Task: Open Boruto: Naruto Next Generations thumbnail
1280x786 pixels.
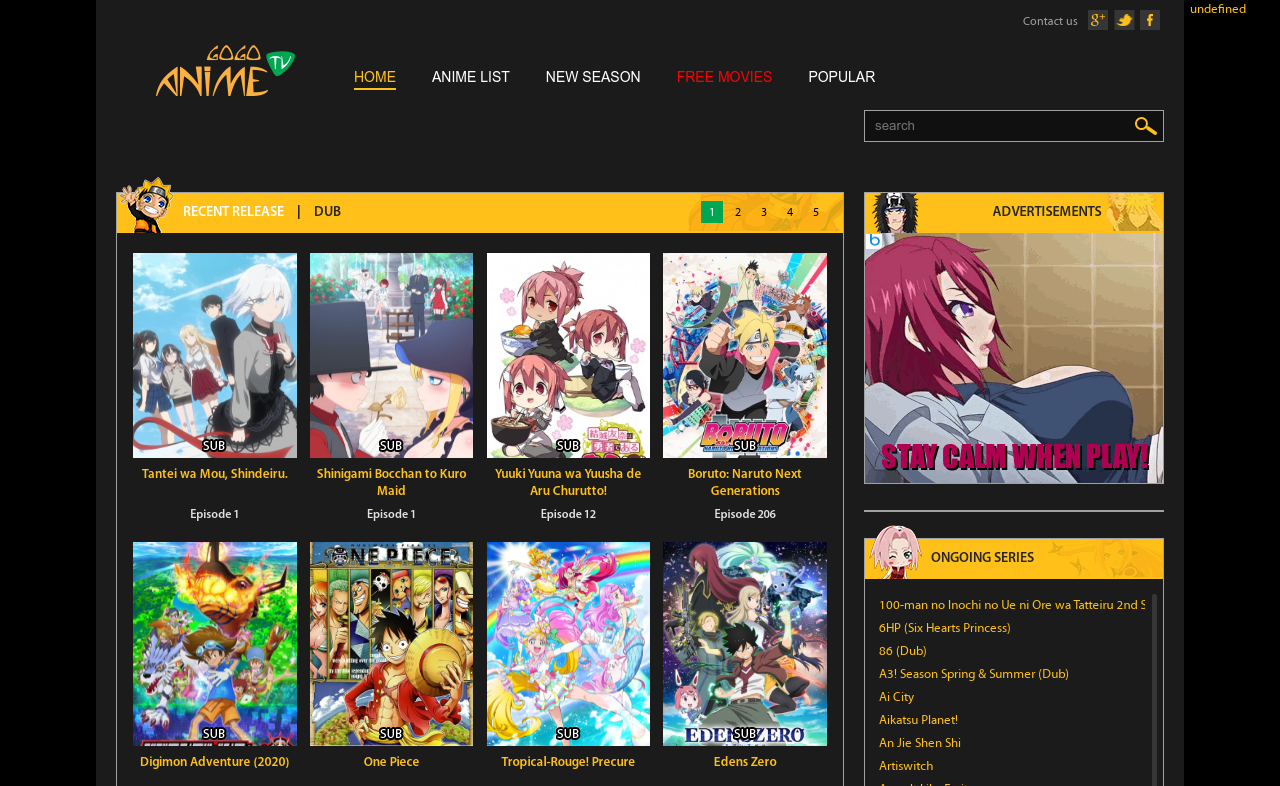Action: [x=745, y=355]
